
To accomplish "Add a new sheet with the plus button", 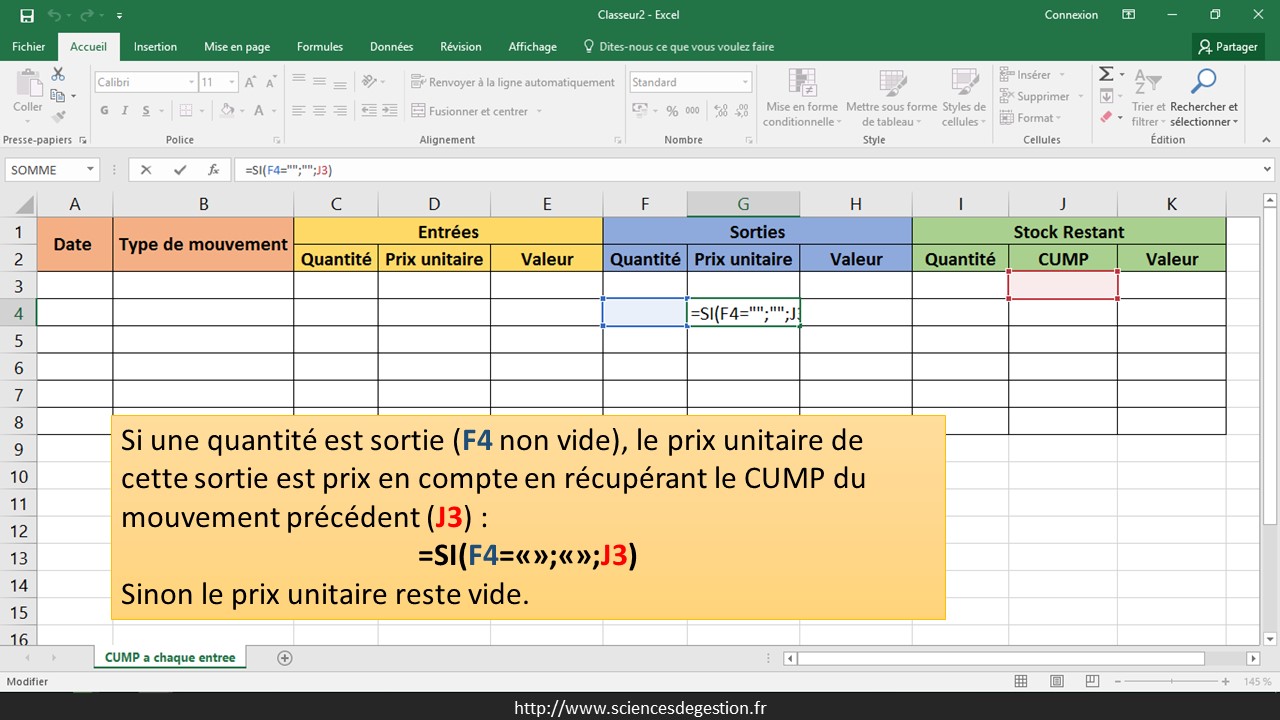I will pos(285,658).
